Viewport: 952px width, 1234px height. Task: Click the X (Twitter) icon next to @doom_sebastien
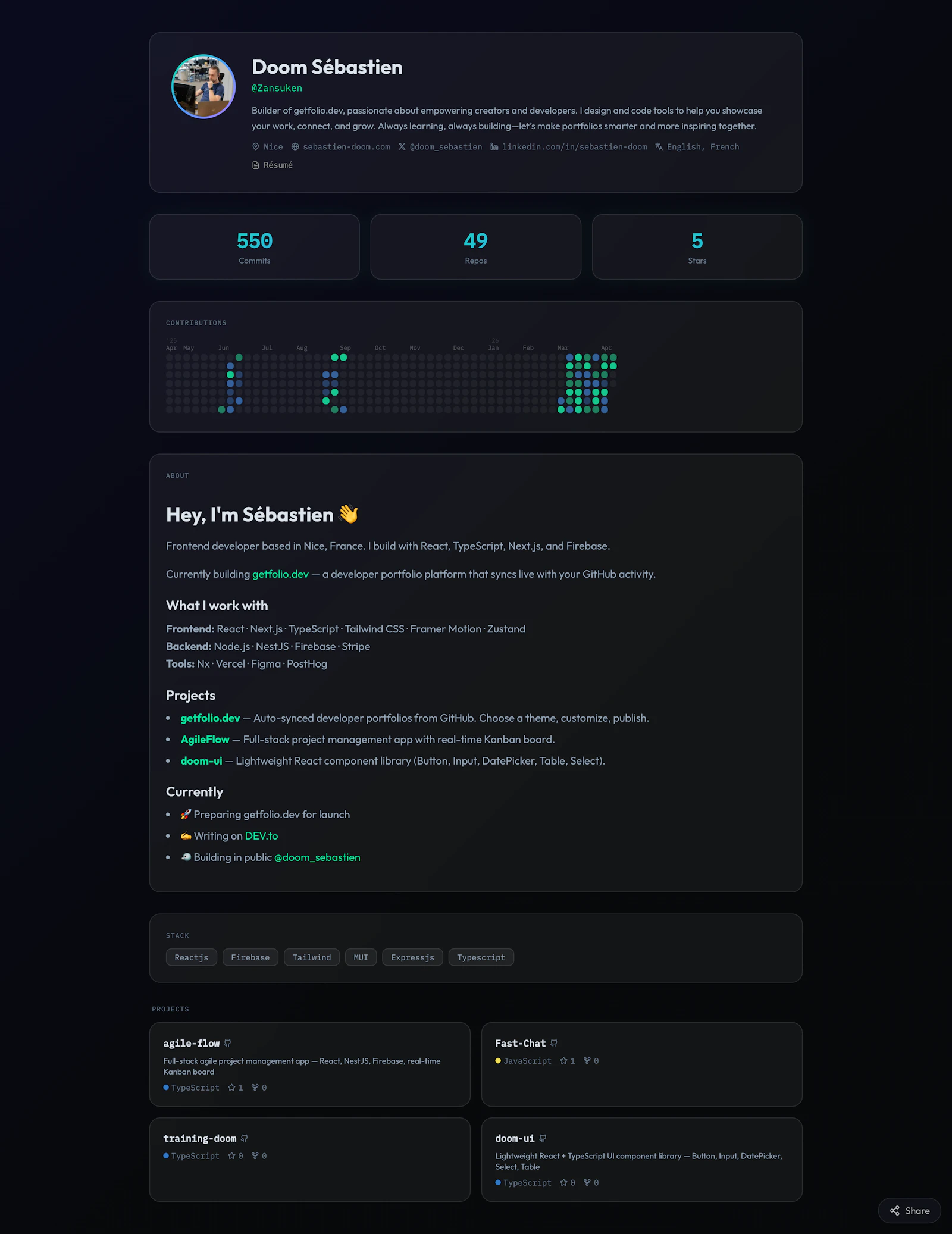point(402,146)
